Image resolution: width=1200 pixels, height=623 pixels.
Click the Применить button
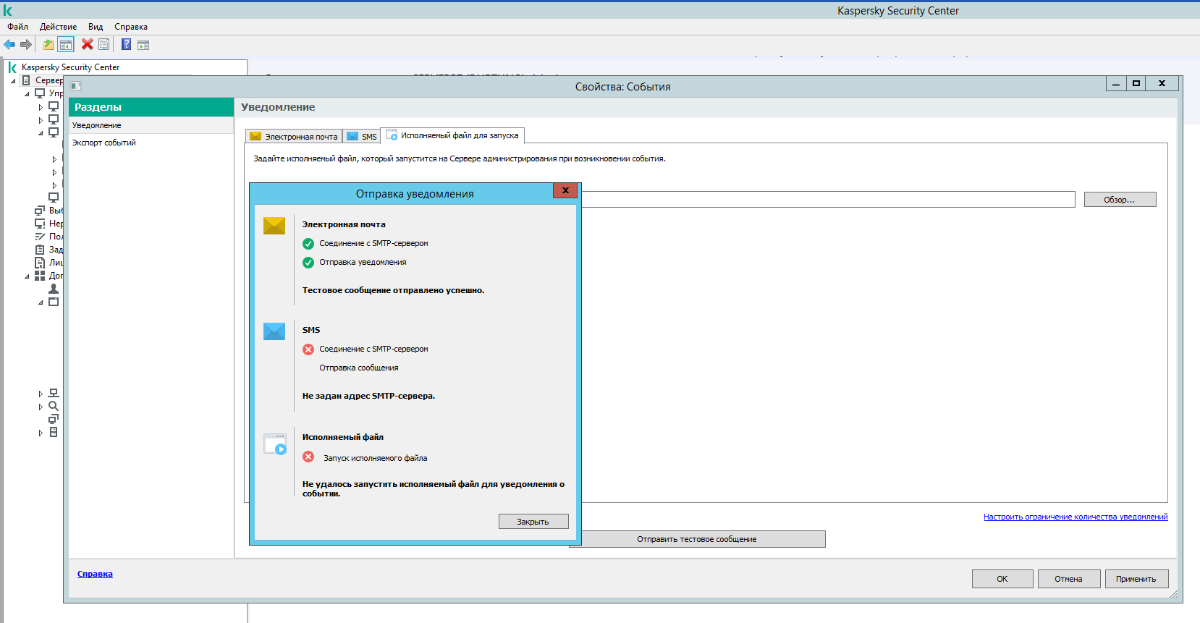[1136, 578]
